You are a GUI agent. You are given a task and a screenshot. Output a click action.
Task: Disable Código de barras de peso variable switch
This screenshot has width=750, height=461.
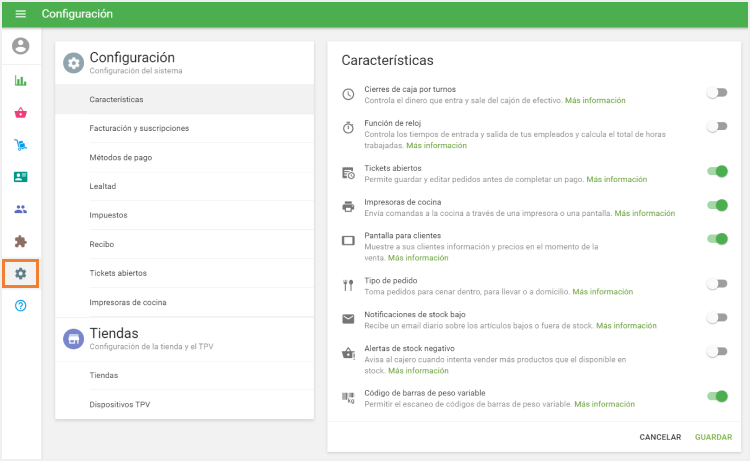tap(717, 396)
